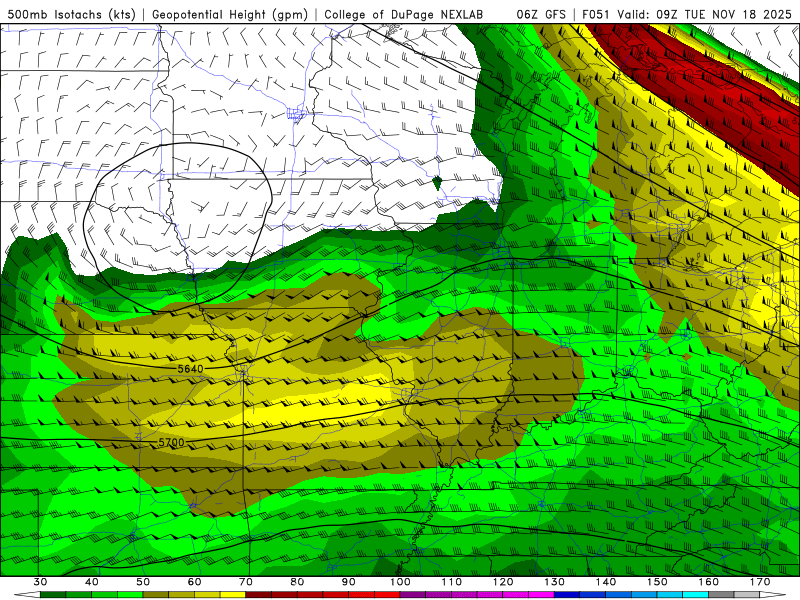Image resolution: width=800 pixels, height=600 pixels.
Task: Click the 80 value on the color scale
Action: pyautogui.click(x=297, y=582)
